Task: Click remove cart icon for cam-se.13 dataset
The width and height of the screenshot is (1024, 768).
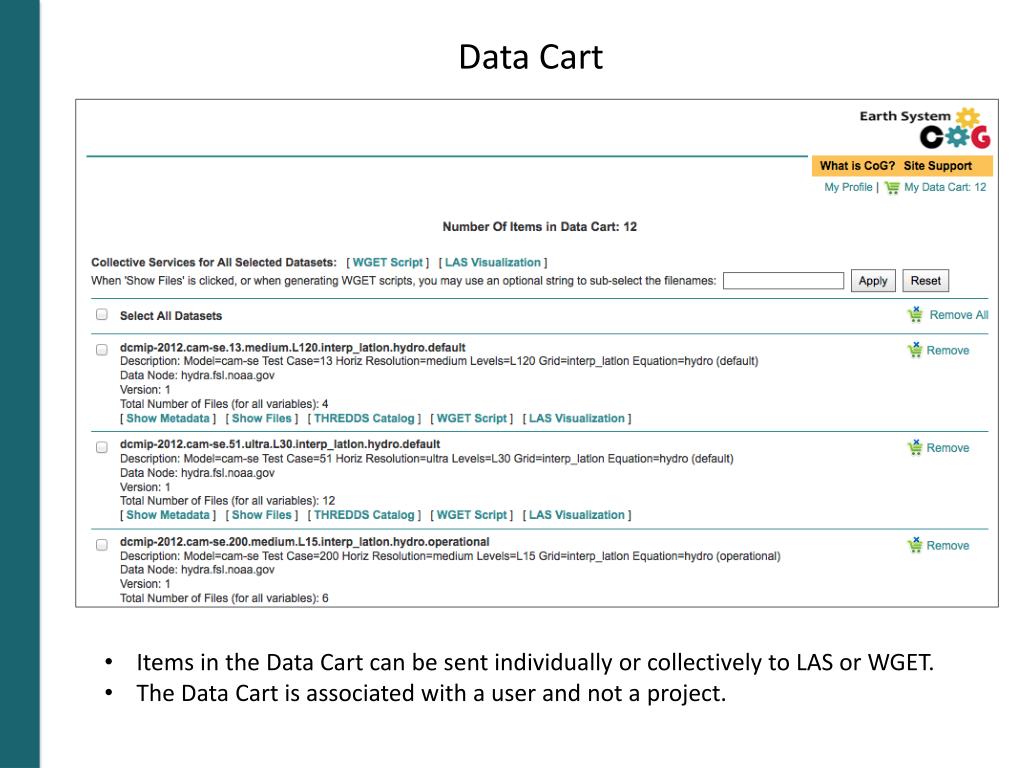Action: pos(914,350)
